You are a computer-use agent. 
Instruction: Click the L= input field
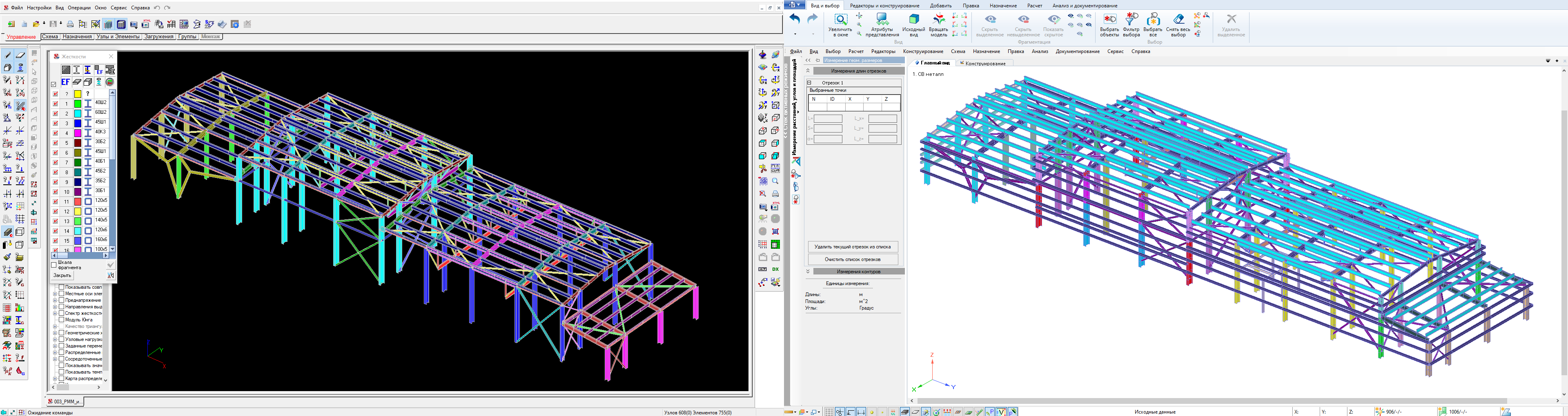(x=828, y=119)
